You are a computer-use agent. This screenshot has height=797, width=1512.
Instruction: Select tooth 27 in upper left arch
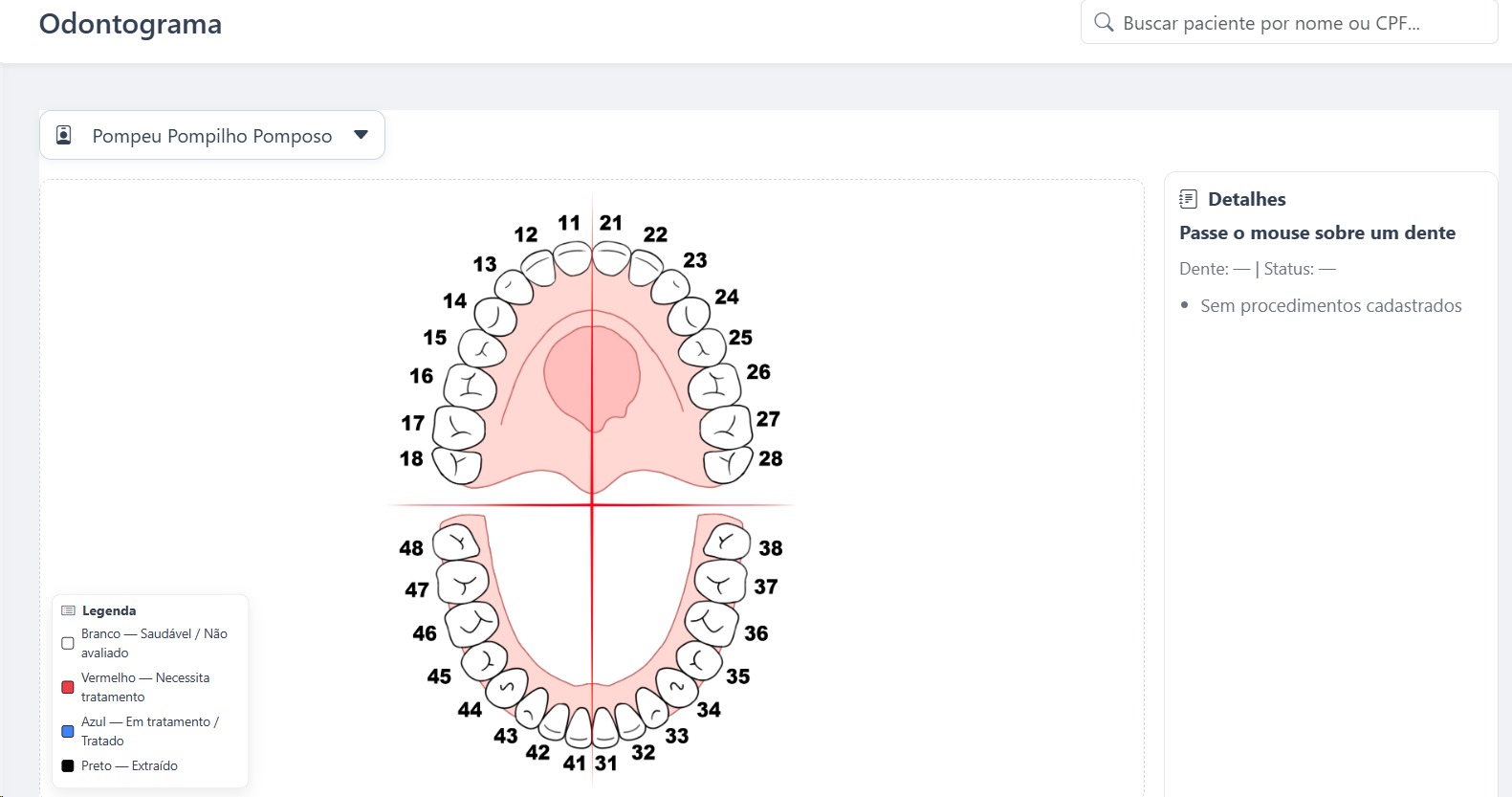(x=726, y=427)
